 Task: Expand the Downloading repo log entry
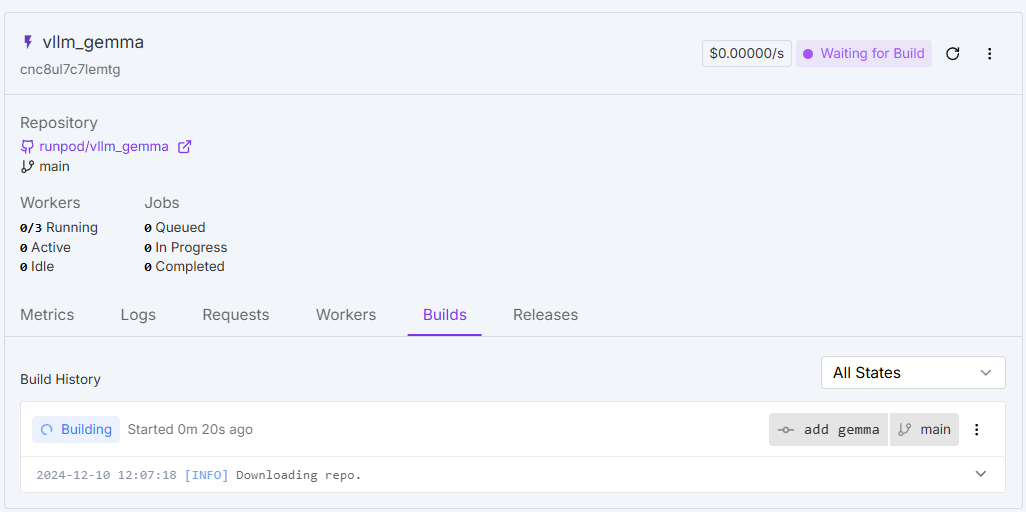[x=980, y=474]
